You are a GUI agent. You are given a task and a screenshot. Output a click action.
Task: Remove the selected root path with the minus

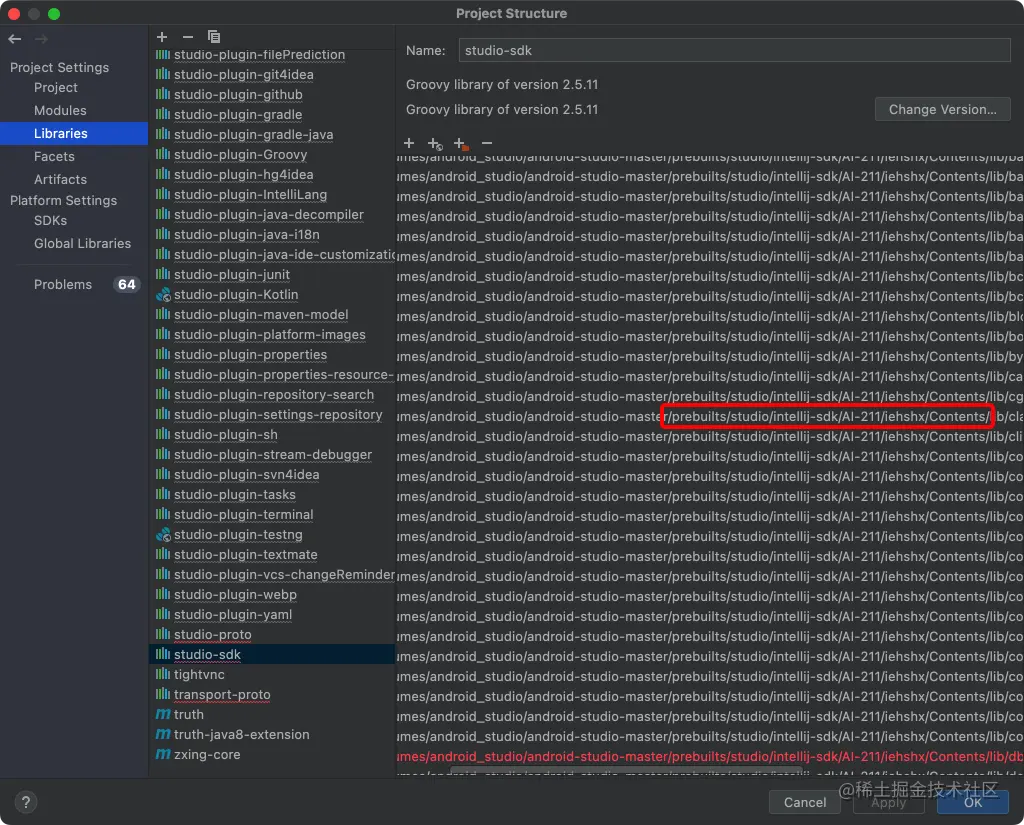point(487,143)
